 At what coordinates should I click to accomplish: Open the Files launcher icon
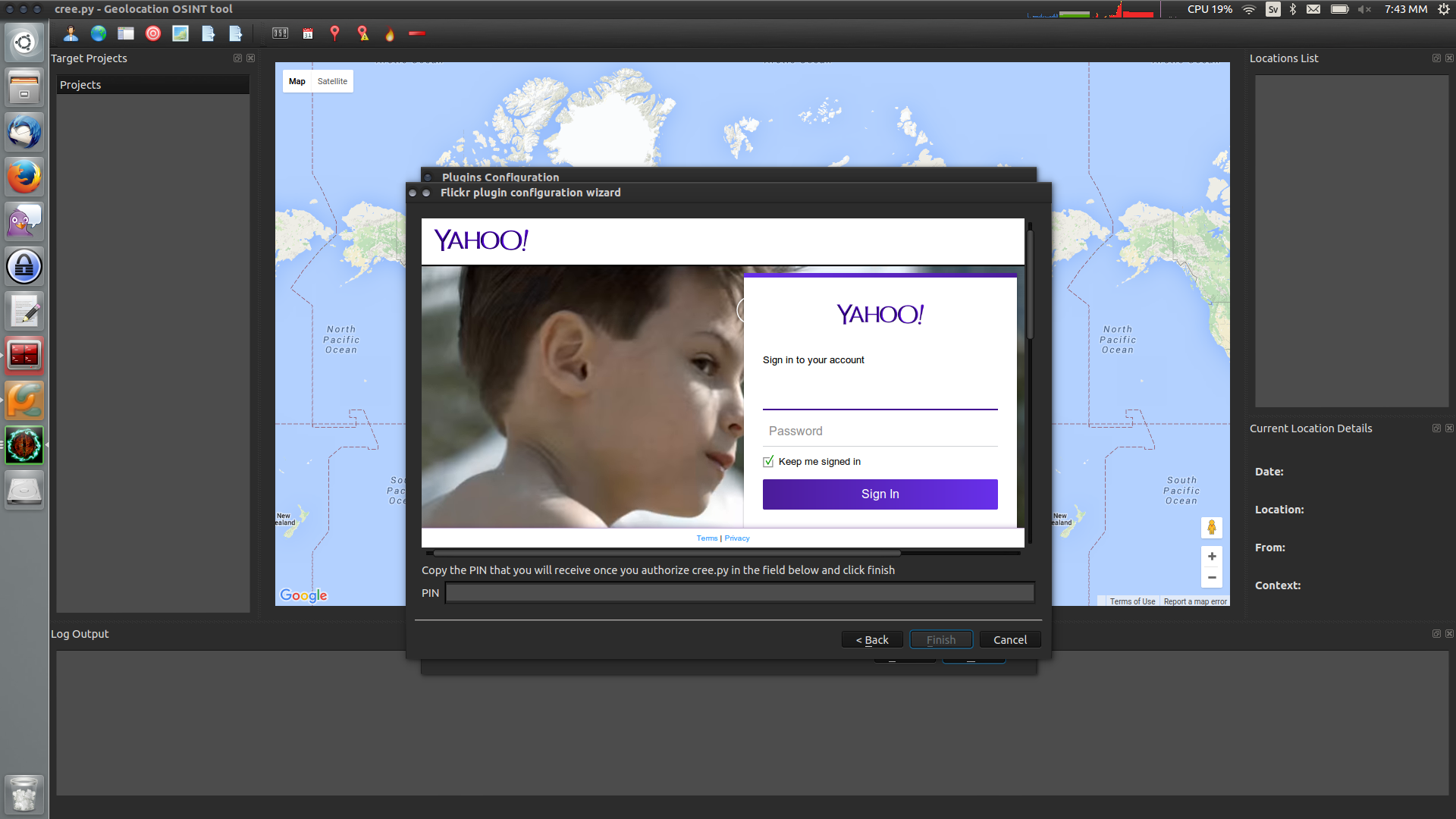[x=24, y=87]
